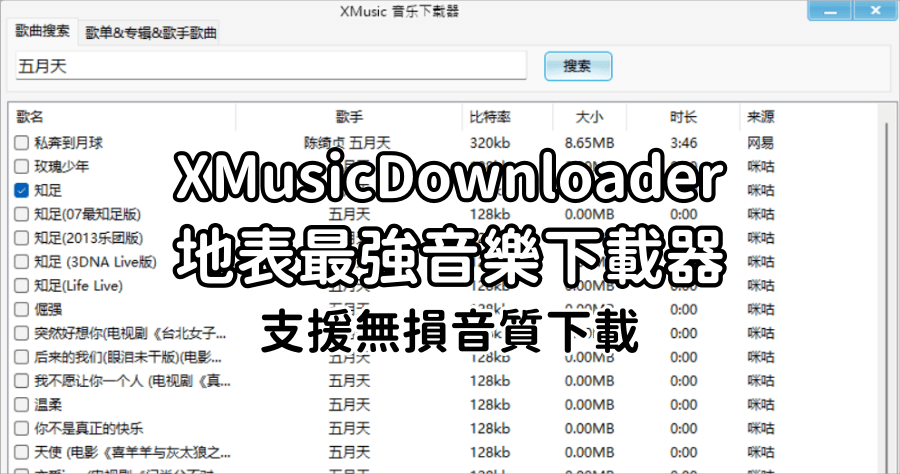Screen dimensions: 900x474
Task: Open the 歌单&专辑&歌手歌曲 tab
Action: pos(151,33)
